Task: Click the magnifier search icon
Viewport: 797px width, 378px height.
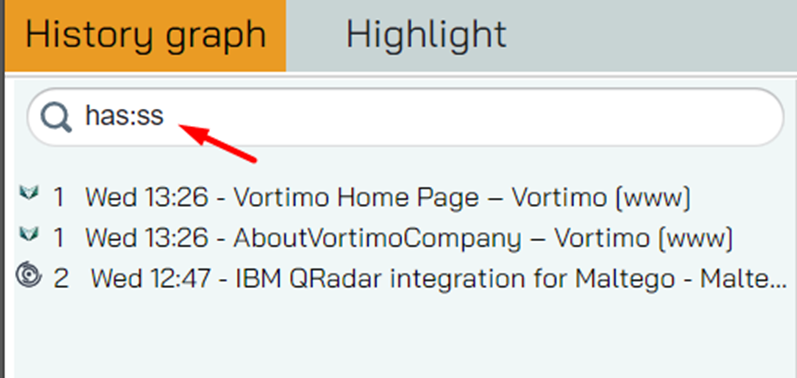Action: 56,118
